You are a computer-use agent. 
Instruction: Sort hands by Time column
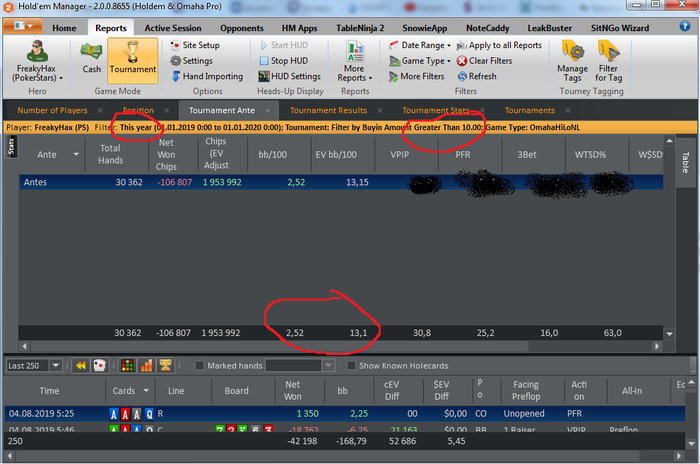click(x=49, y=391)
